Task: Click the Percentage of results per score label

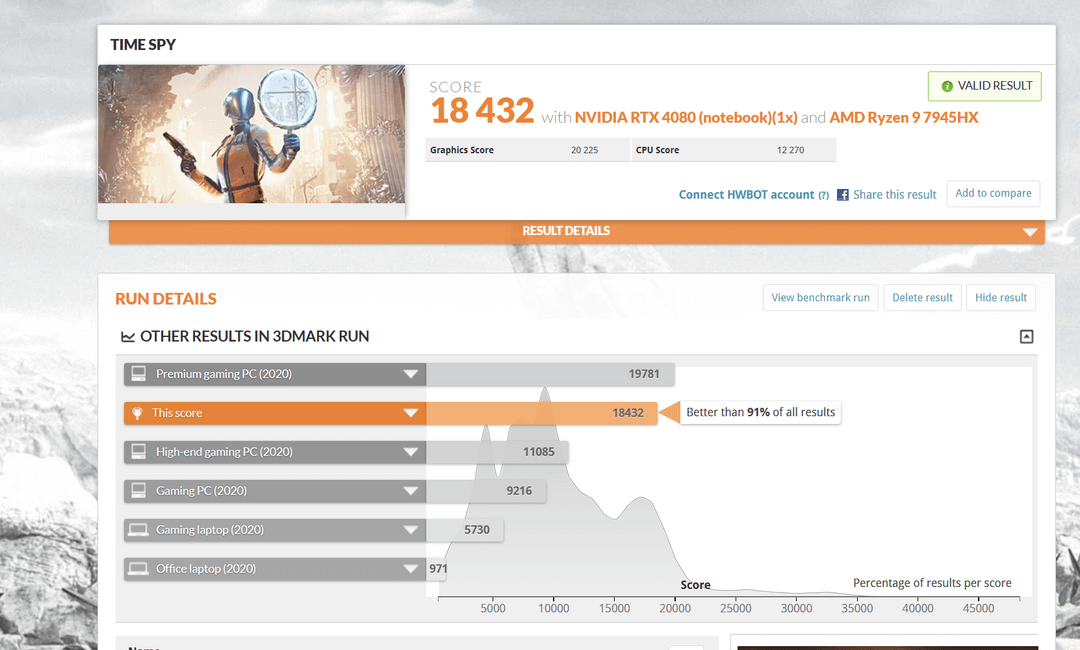Action: click(932, 583)
